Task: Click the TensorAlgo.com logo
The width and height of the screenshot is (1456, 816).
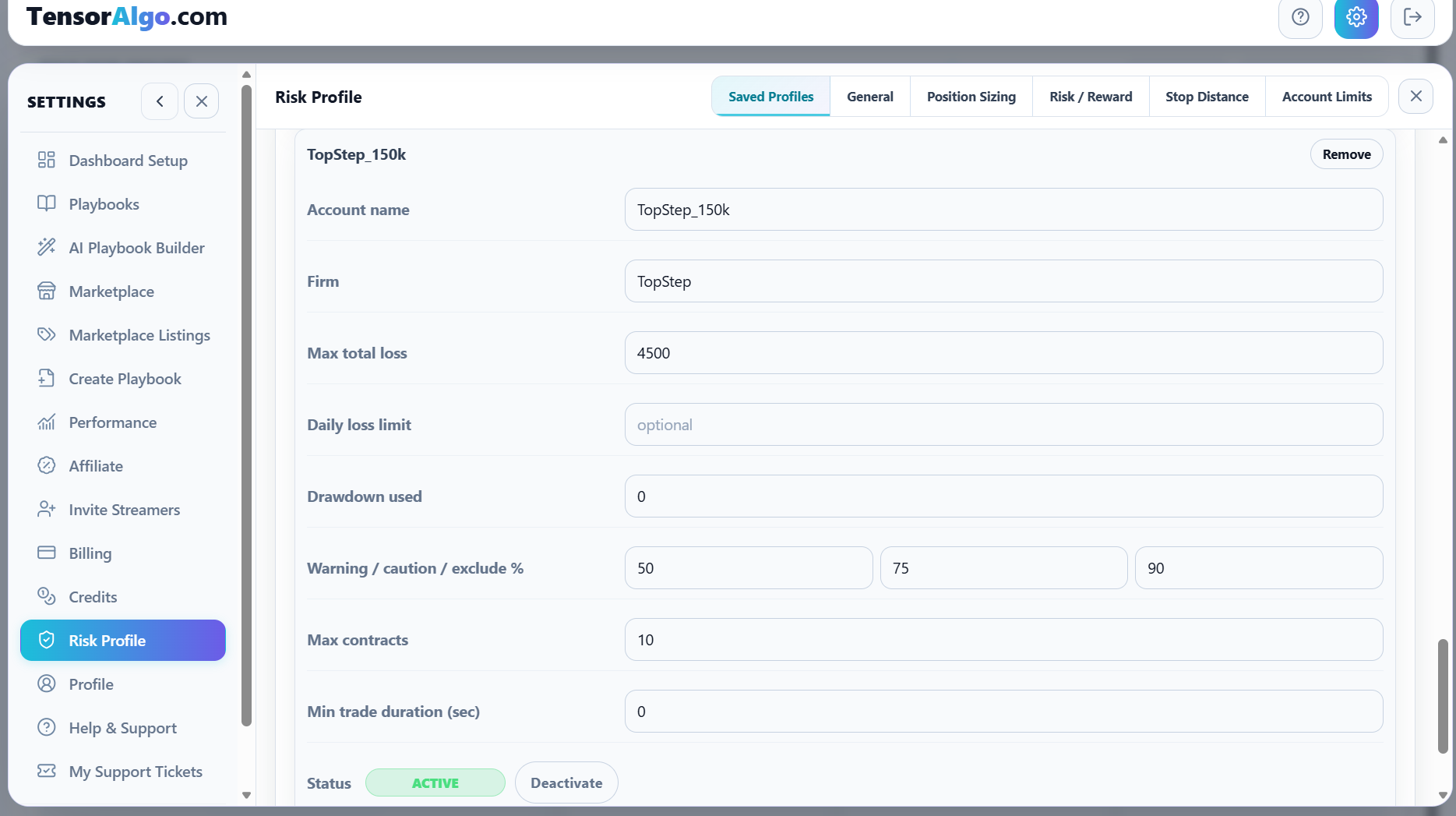Action: tap(127, 16)
